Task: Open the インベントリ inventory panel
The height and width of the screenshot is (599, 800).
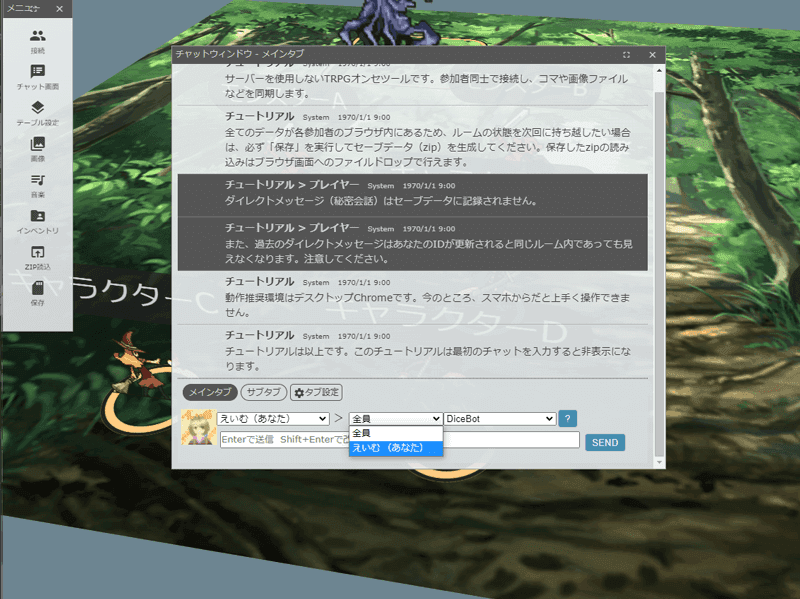Action: (37, 222)
